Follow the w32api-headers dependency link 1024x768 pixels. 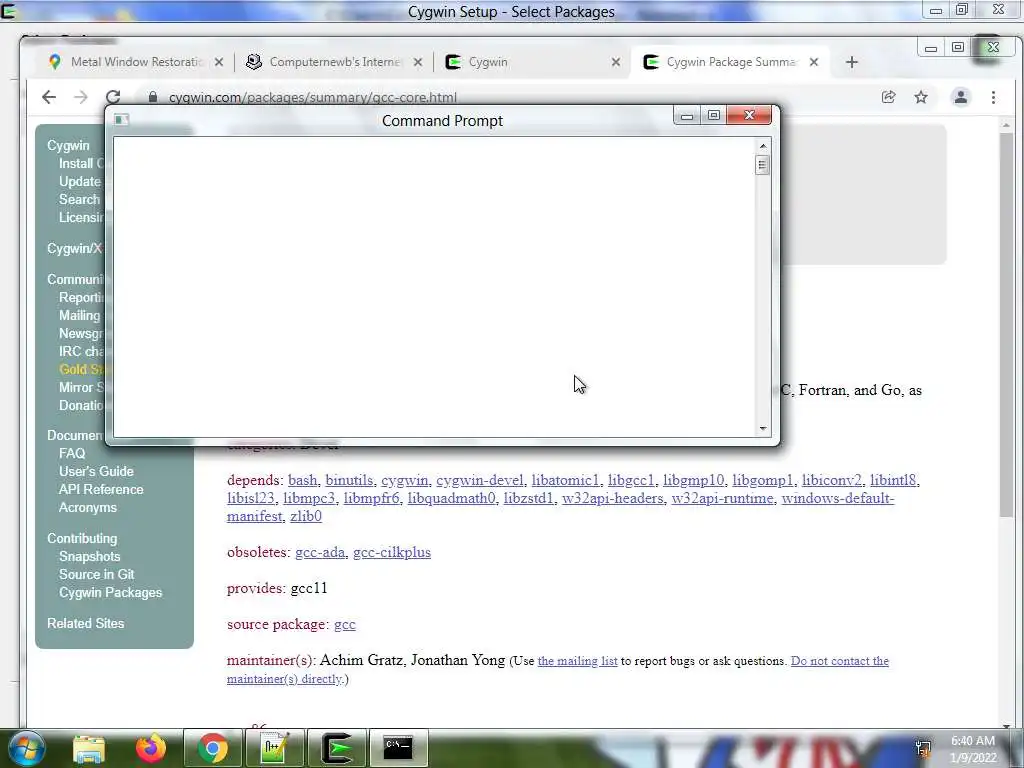[613, 498]
